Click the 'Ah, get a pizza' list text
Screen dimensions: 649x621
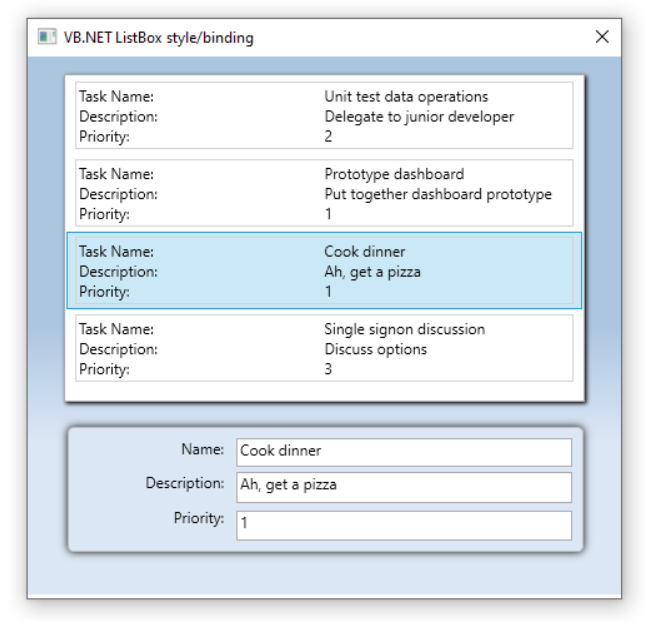tap(372, 272)
